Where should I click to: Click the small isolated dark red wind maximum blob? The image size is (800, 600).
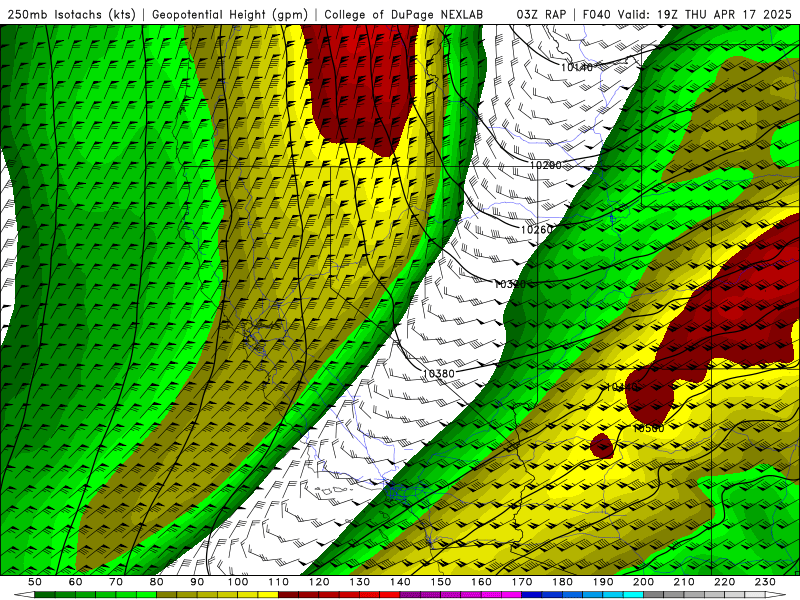coord(602,446)
